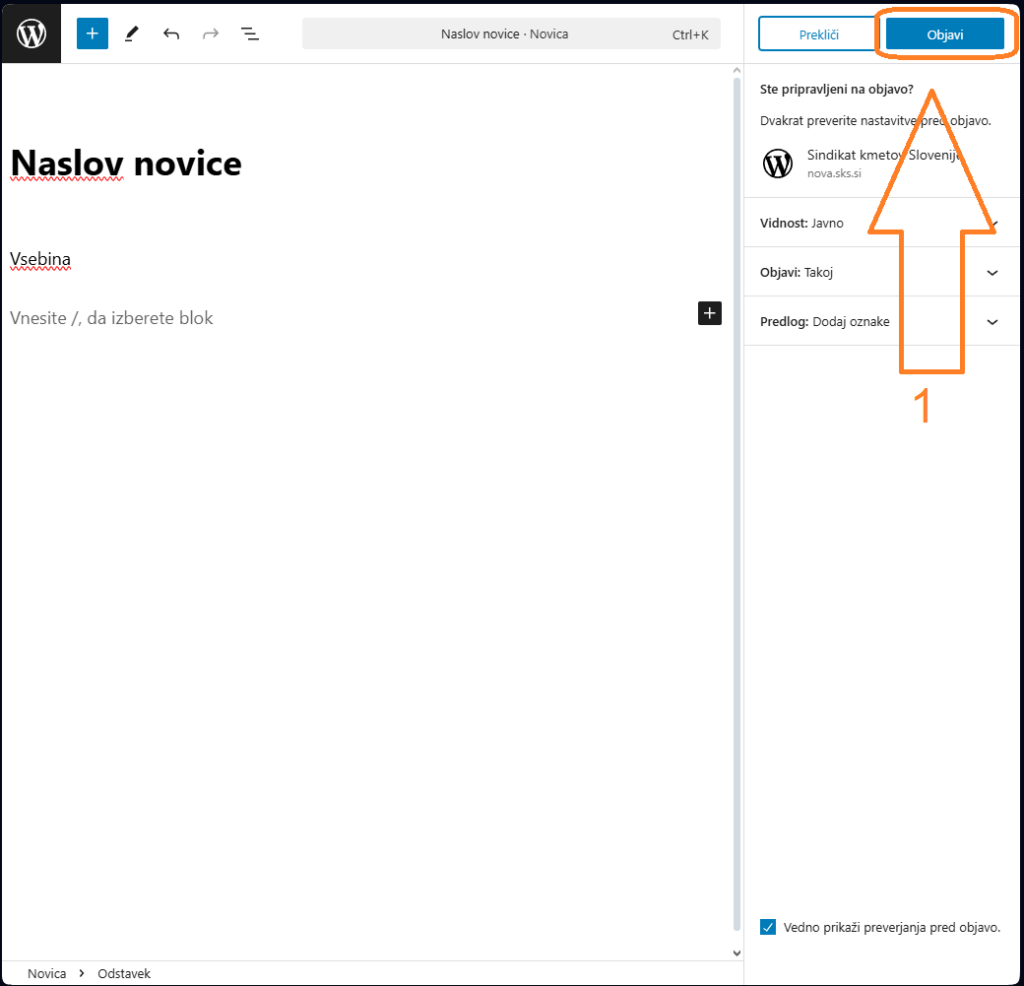Click the Naslov novice title heading
Screen dimensions: 1024x986
pyautogui.click(x=126, y=163)
